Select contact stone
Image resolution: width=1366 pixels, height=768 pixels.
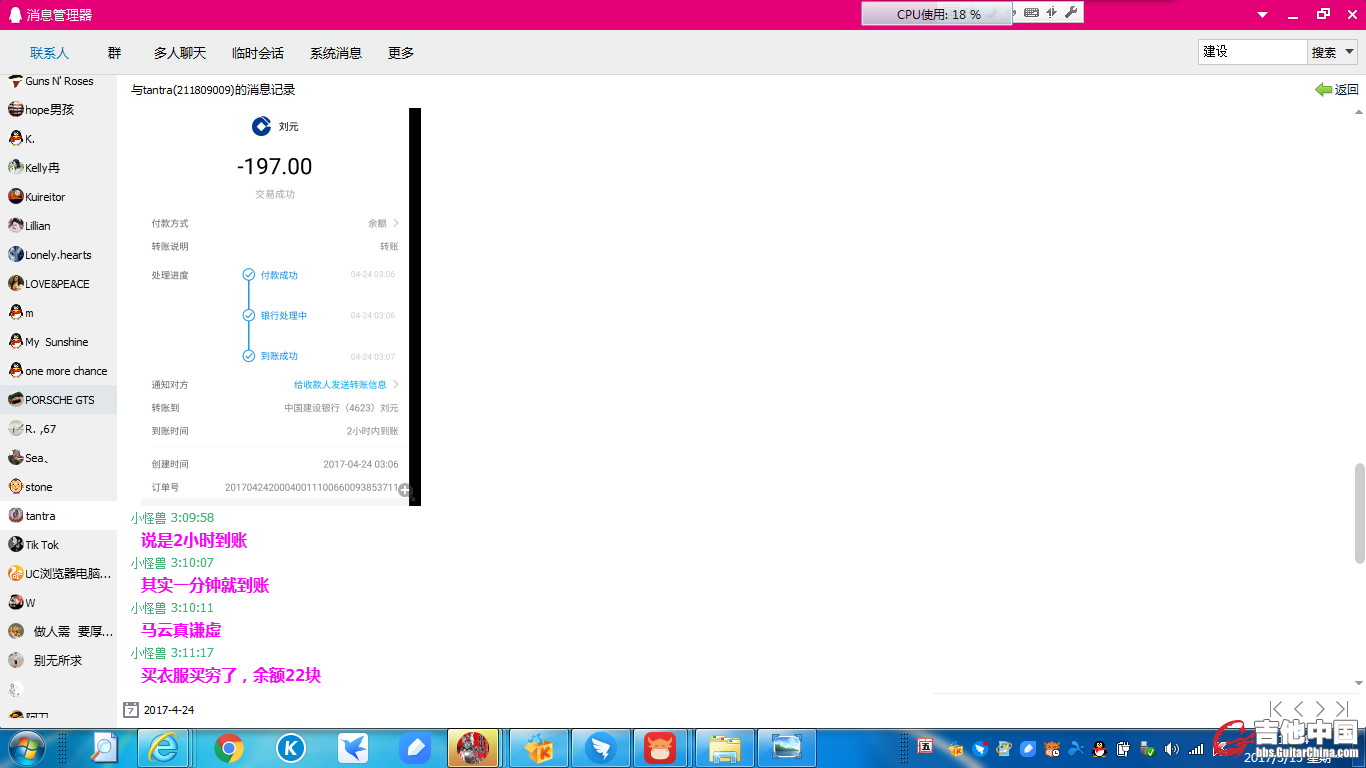click(x=58, y=487)
